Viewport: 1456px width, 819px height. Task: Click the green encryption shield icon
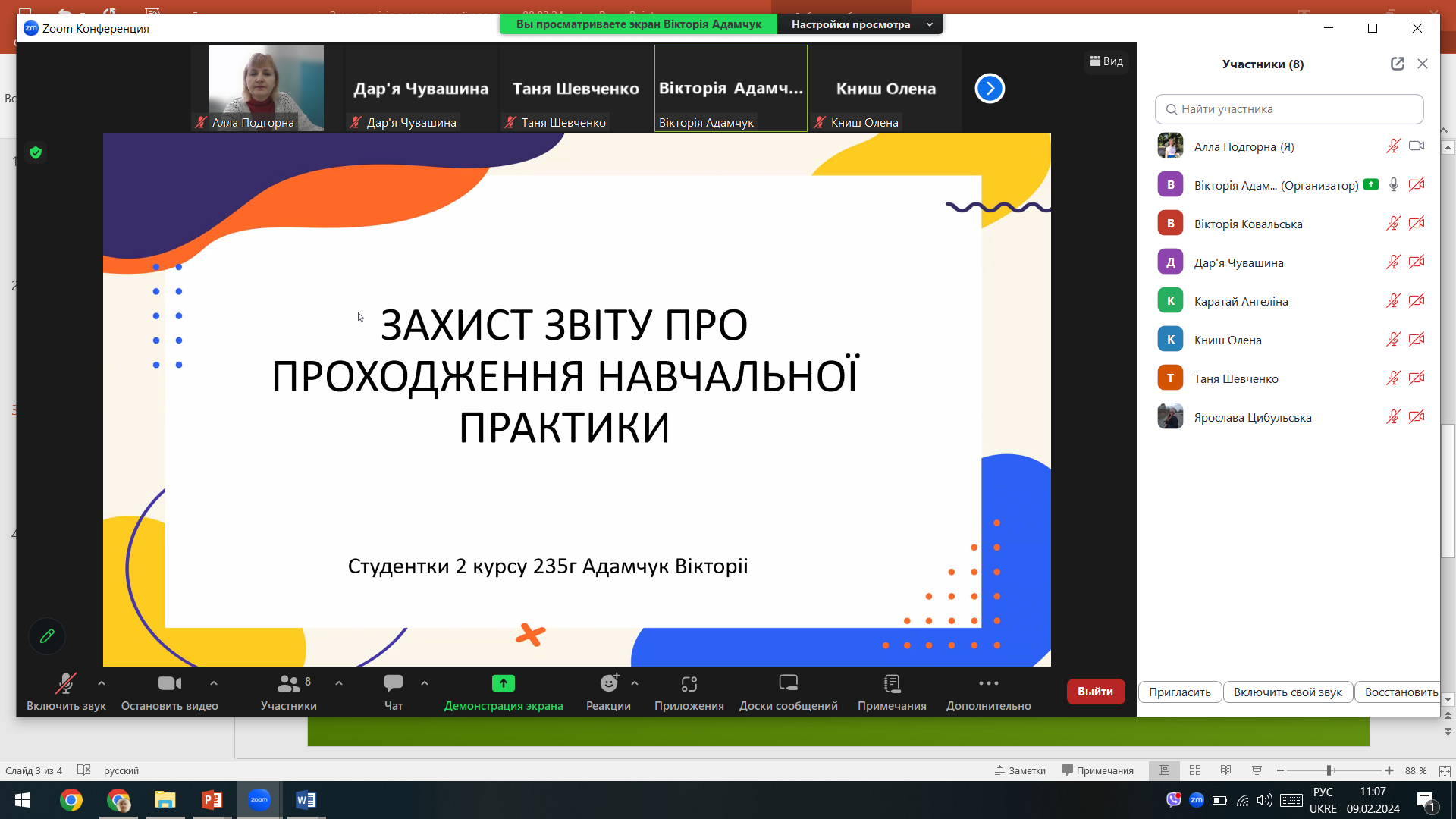point(36,152)
